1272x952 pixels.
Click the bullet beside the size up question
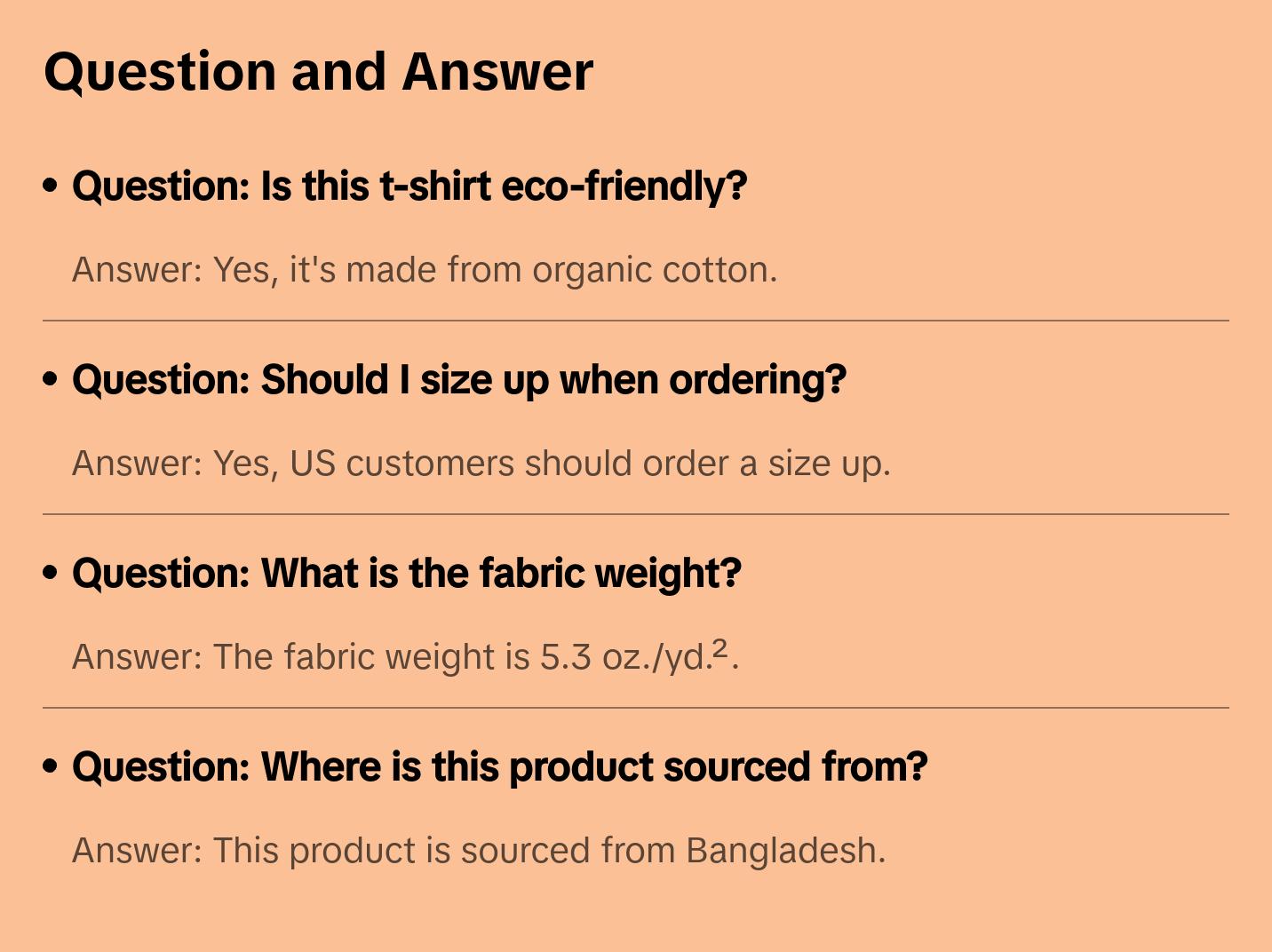point(51,379)
